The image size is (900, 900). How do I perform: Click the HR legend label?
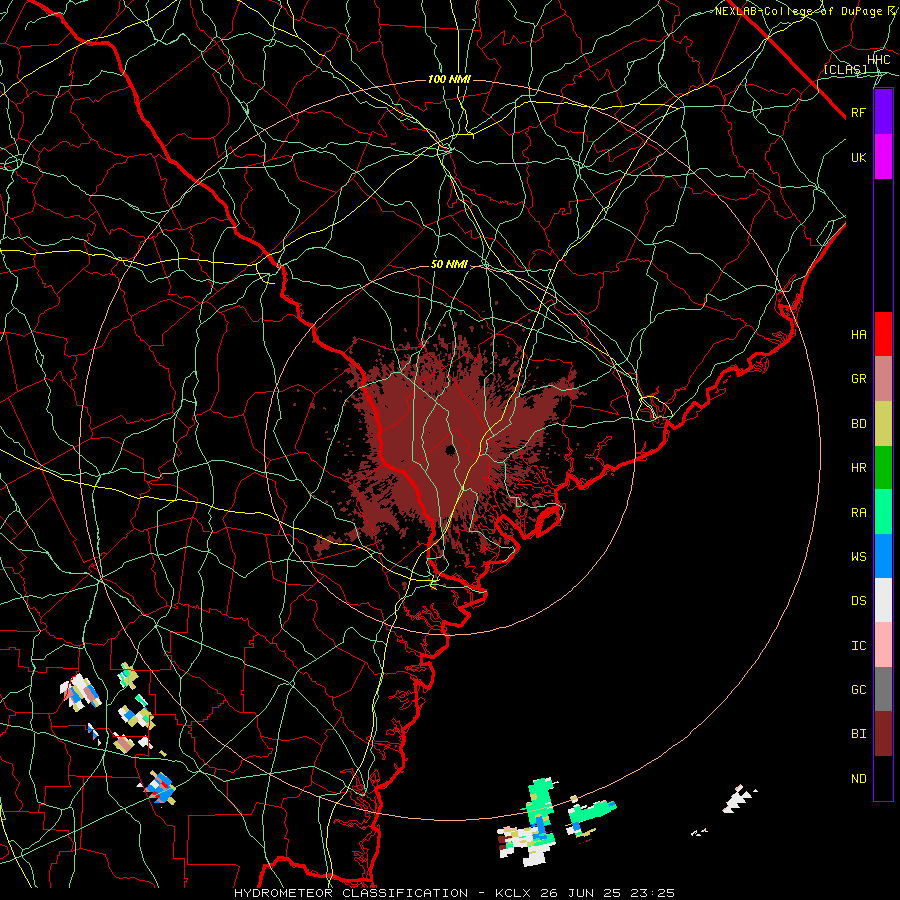858,468
